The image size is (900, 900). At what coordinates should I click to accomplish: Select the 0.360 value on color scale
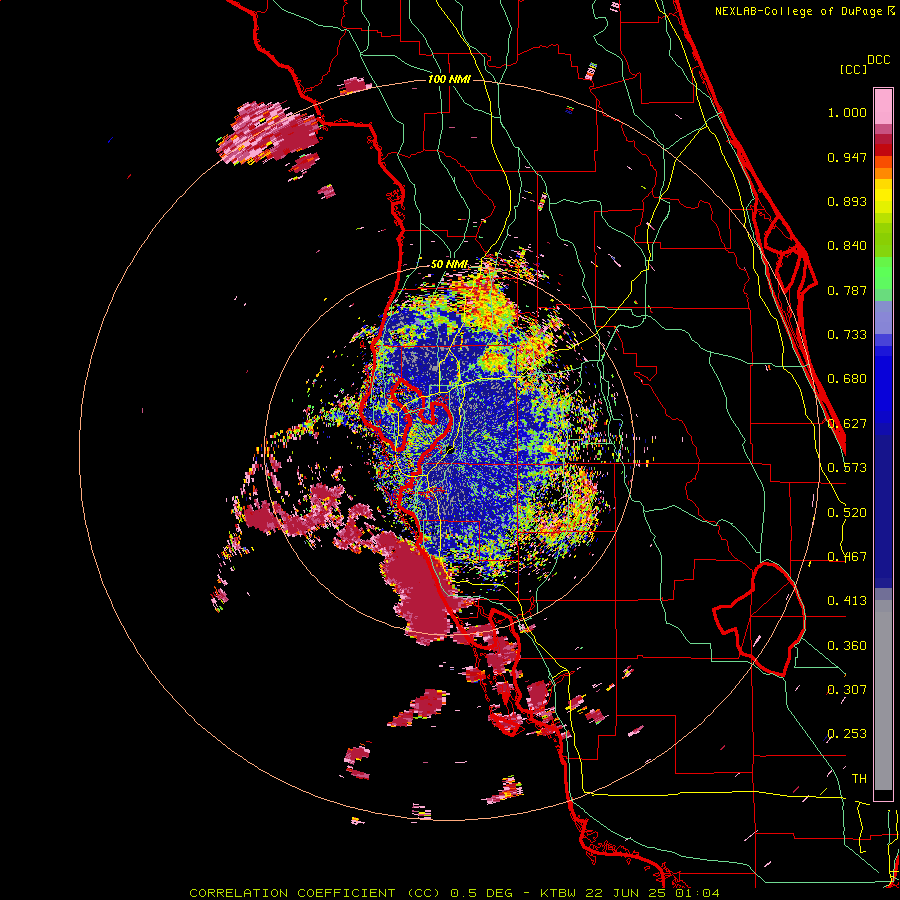847,646
